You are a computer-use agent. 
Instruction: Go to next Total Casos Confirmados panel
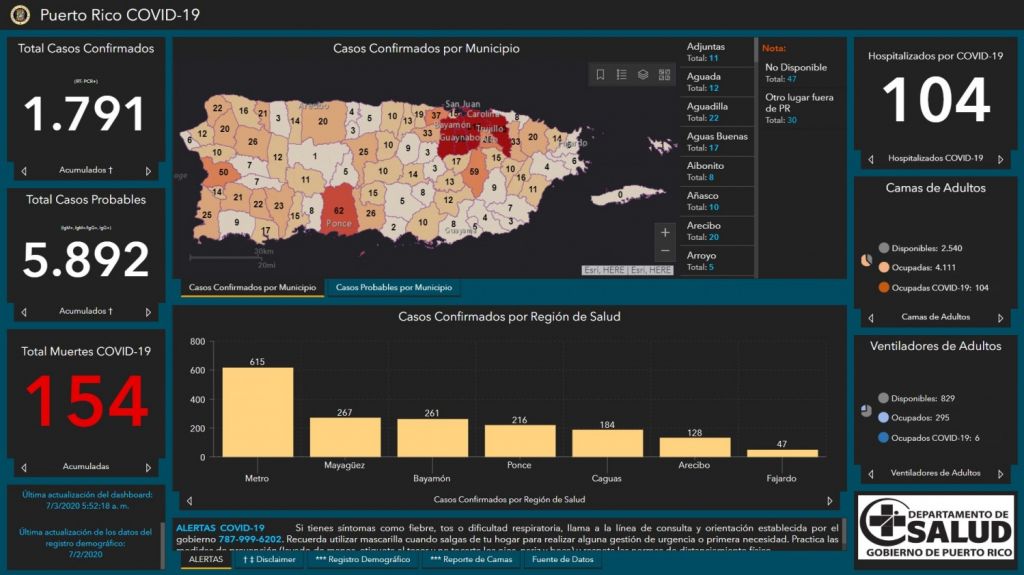click(148, 171)
